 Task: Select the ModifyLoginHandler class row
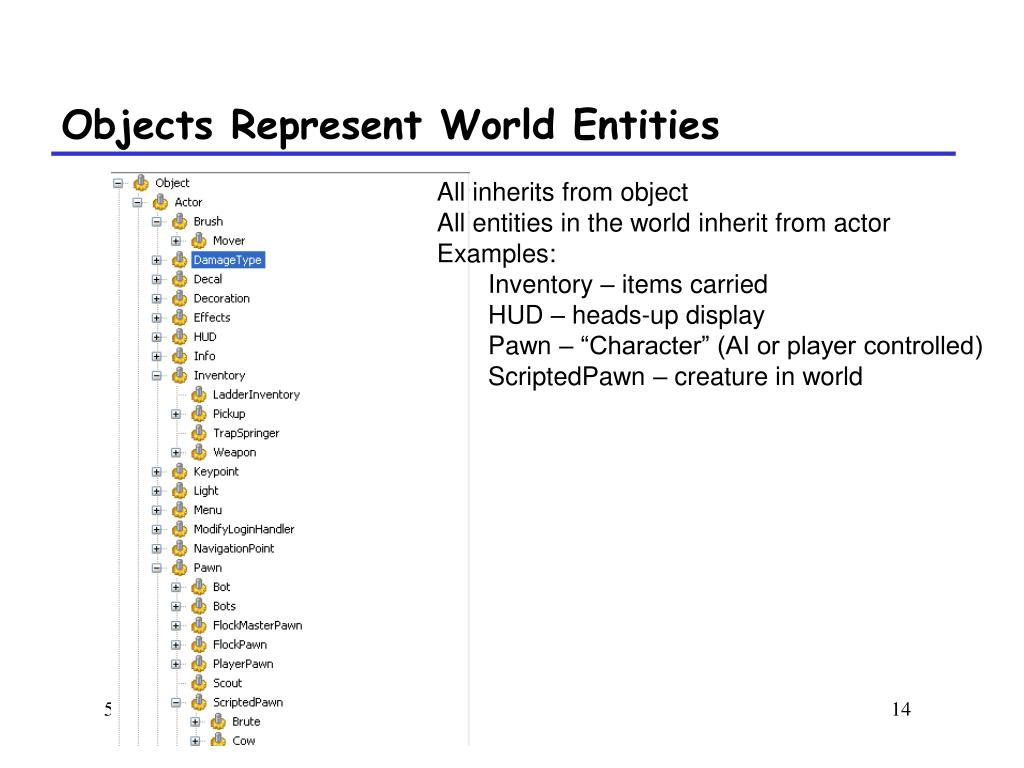244,529
